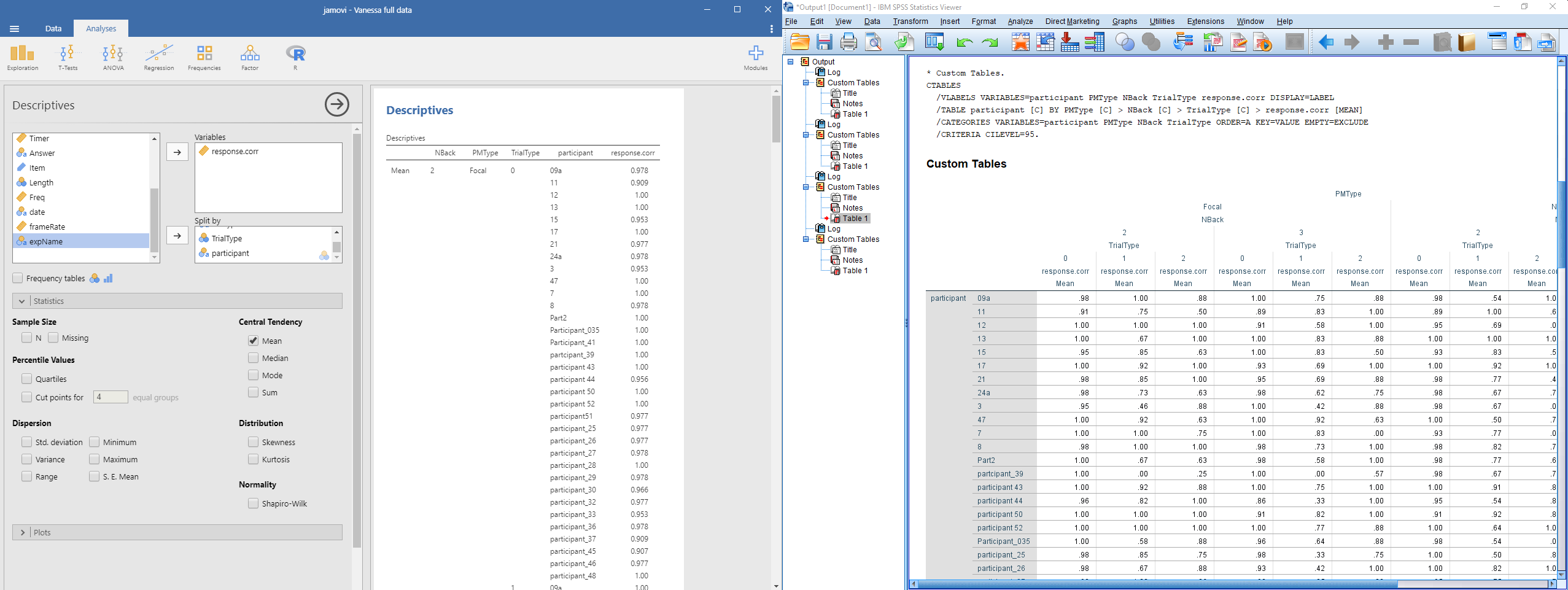Click the book Show/Hide icon in SPSS toolbar
1568x590 pixels.
click(x=1467, y=42)
